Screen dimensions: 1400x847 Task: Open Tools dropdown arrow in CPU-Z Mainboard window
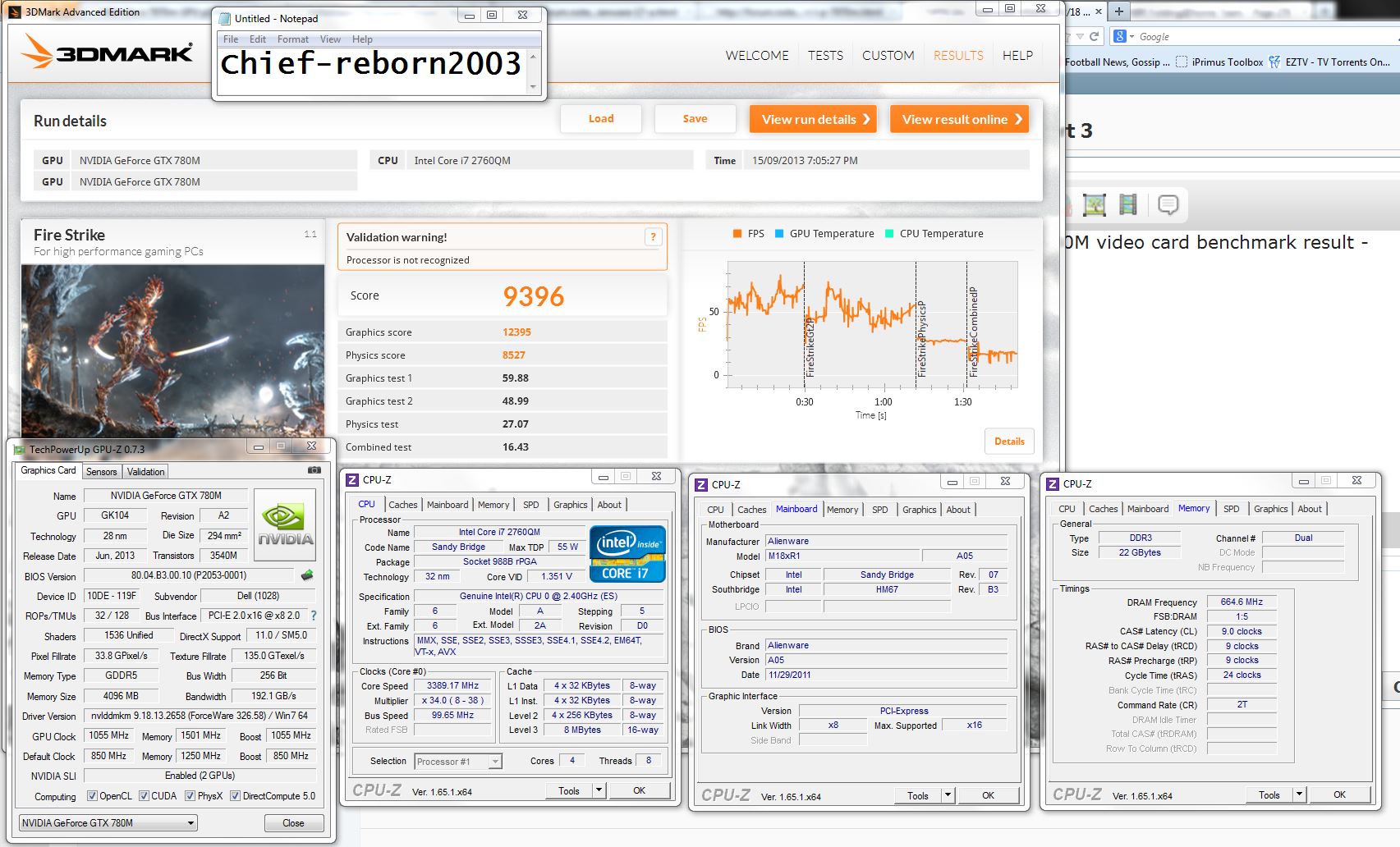click(x=948, y=794)
